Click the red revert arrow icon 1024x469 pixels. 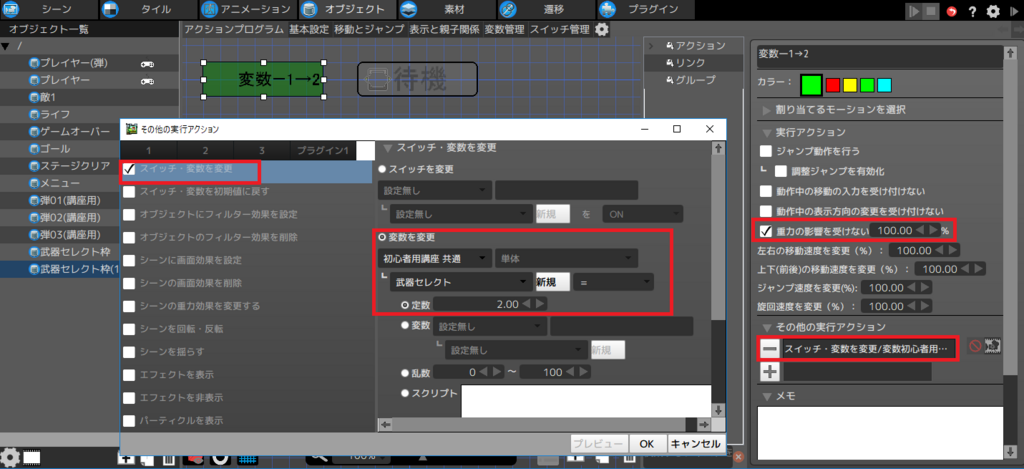[953, 11]
